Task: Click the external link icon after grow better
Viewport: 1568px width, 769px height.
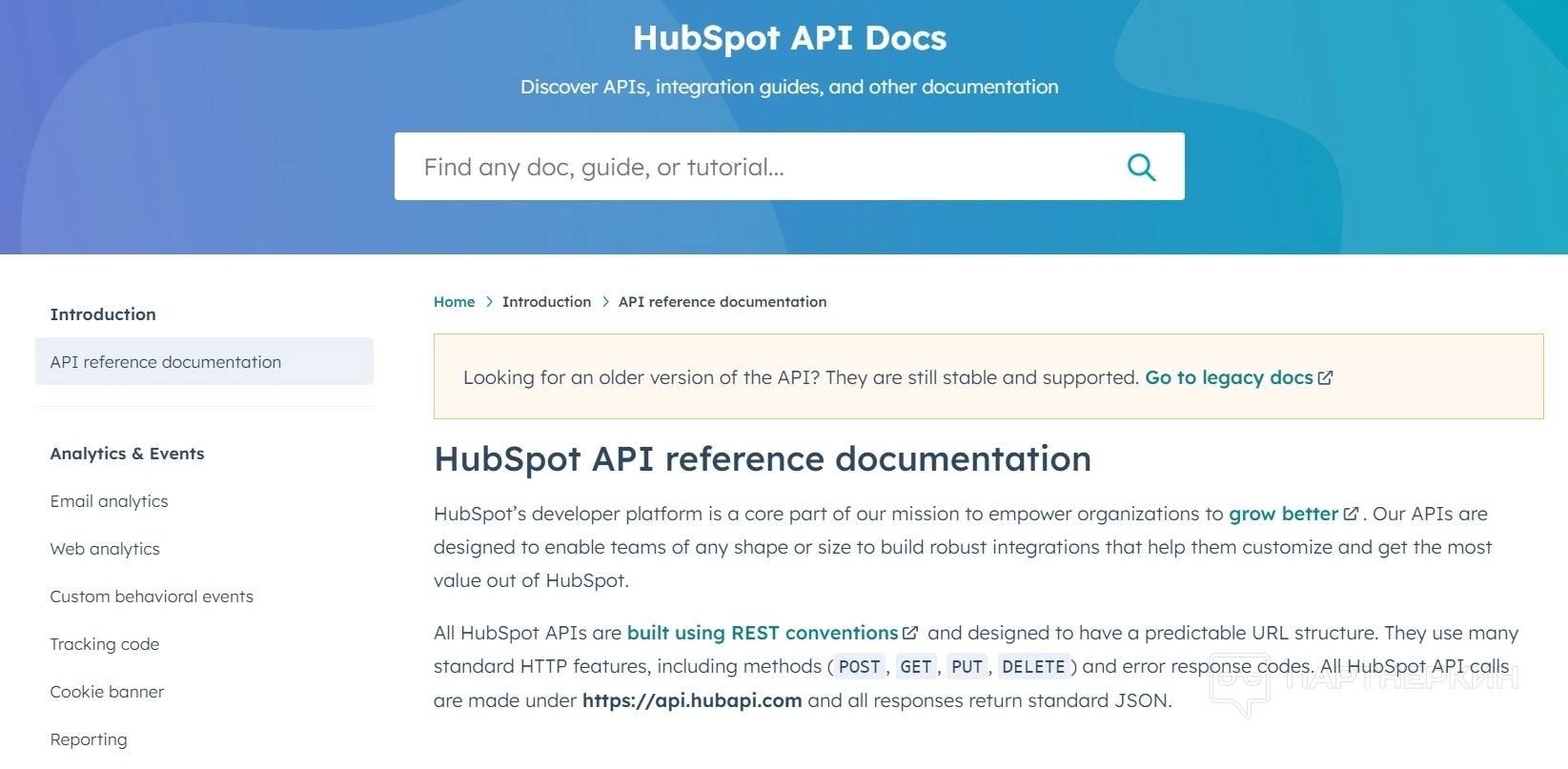Action: (1351, 515)
